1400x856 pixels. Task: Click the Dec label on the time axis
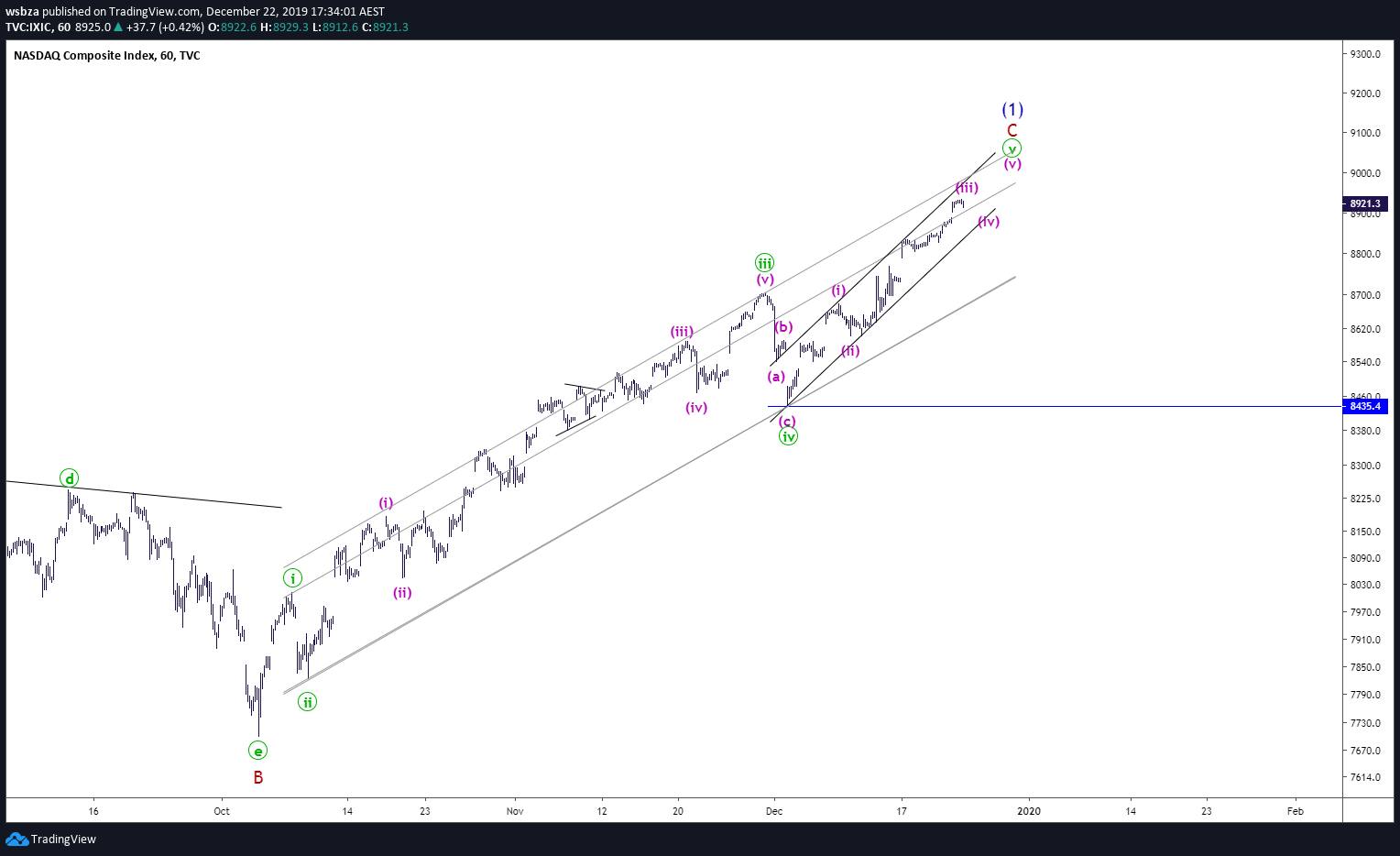774,811
